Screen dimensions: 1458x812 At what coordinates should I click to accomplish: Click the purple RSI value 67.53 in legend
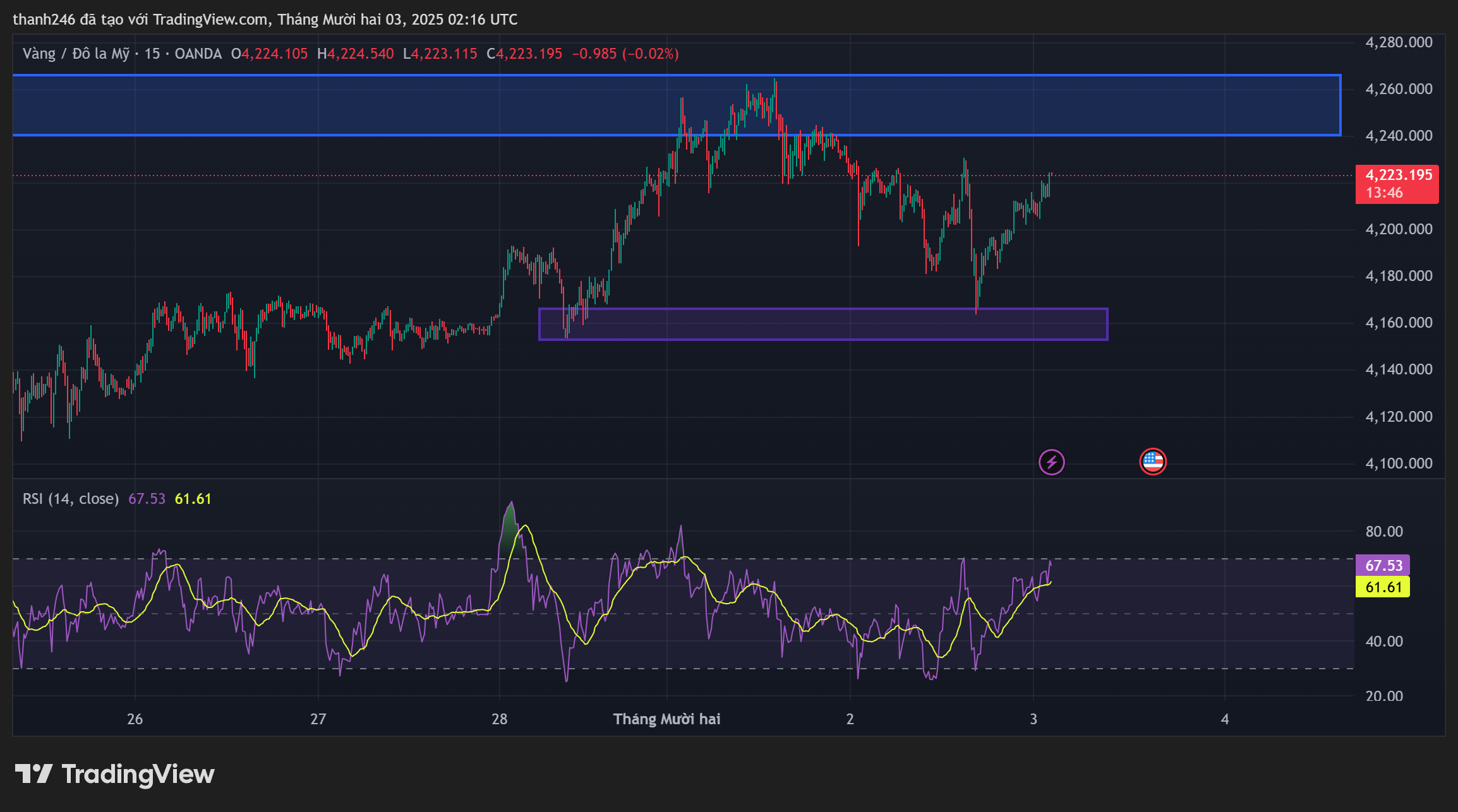(147, 499)
